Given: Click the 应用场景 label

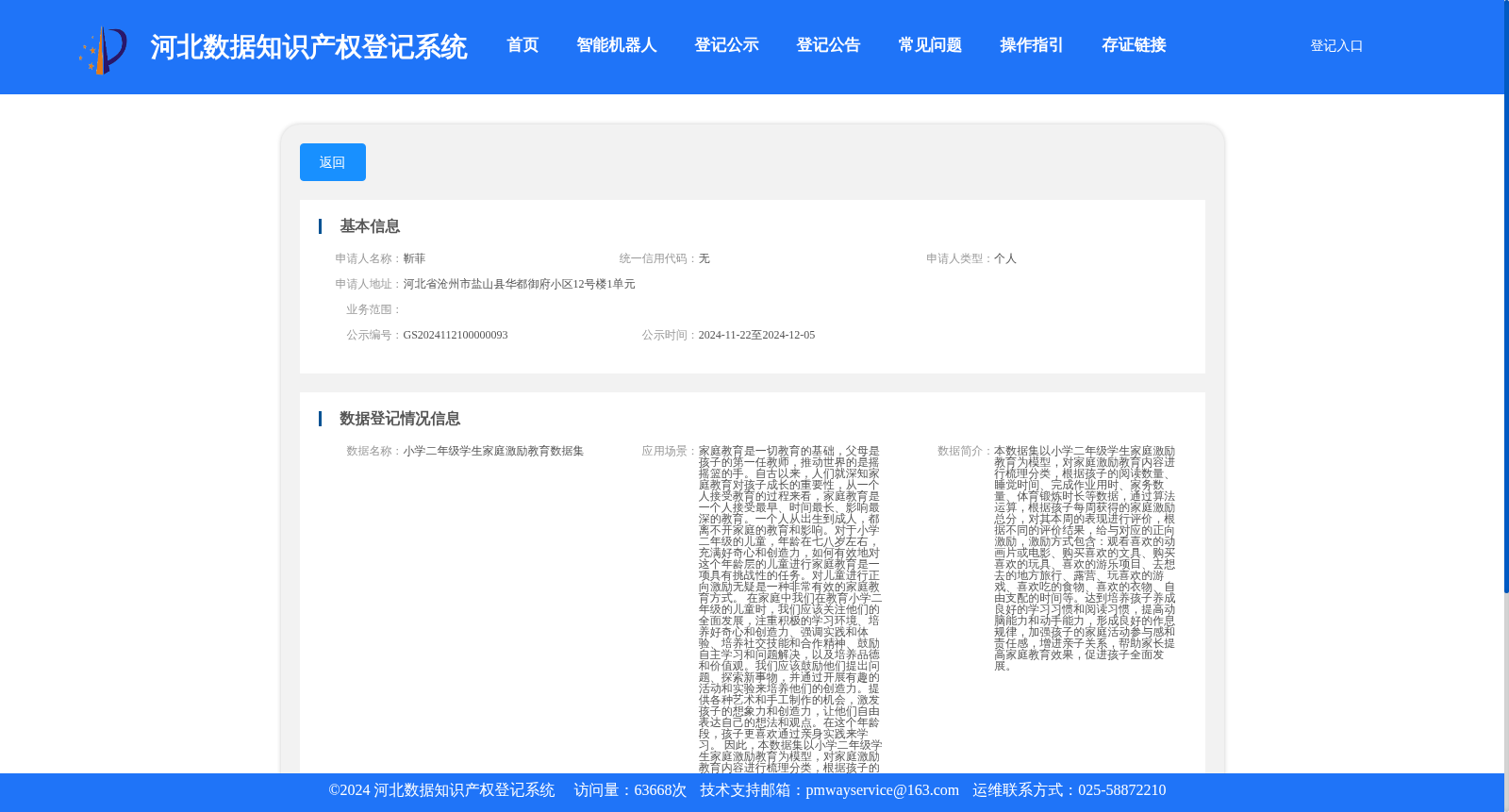Looking at the screenshot, I should [x=670, y=451].
